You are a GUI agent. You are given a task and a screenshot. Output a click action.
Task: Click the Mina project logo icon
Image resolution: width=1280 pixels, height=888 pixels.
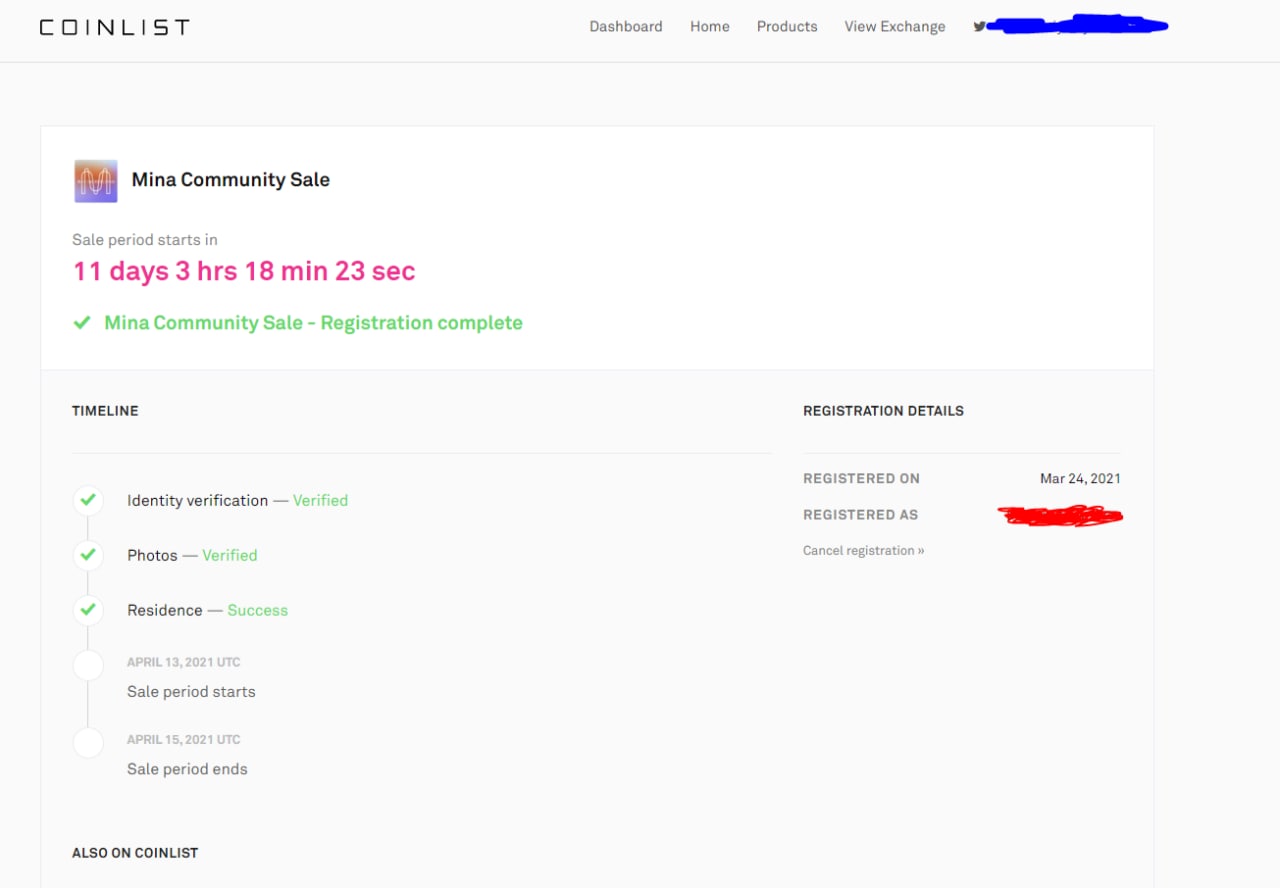[96, 181]
